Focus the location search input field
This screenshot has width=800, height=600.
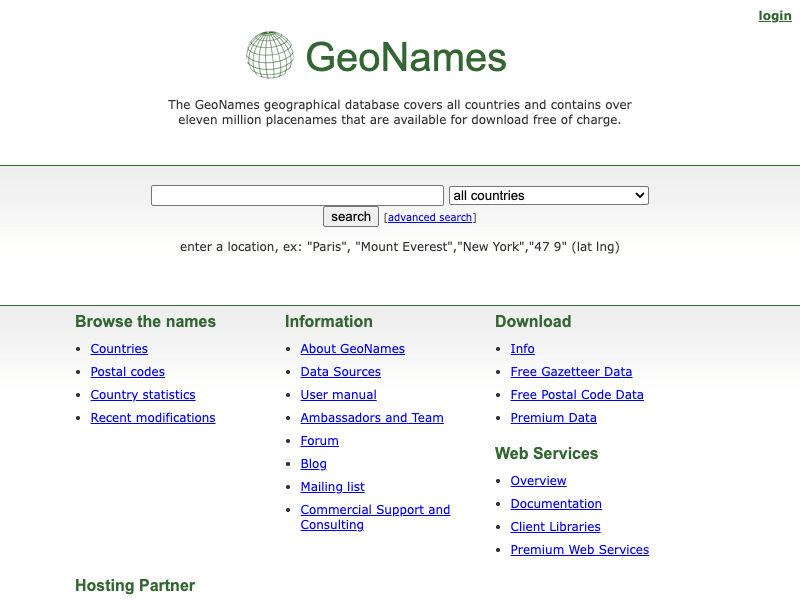point(297,195)
